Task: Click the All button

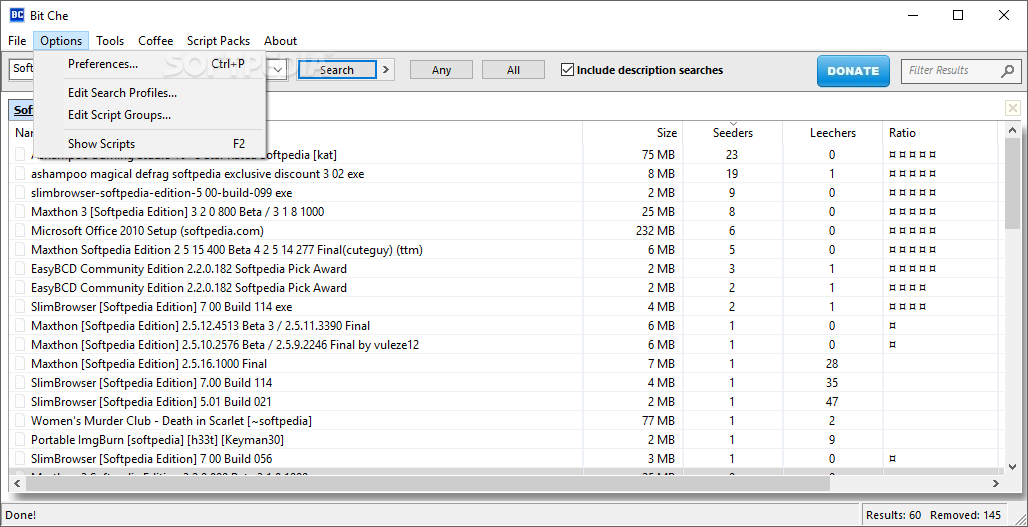Action: click(x=513, y=70)
